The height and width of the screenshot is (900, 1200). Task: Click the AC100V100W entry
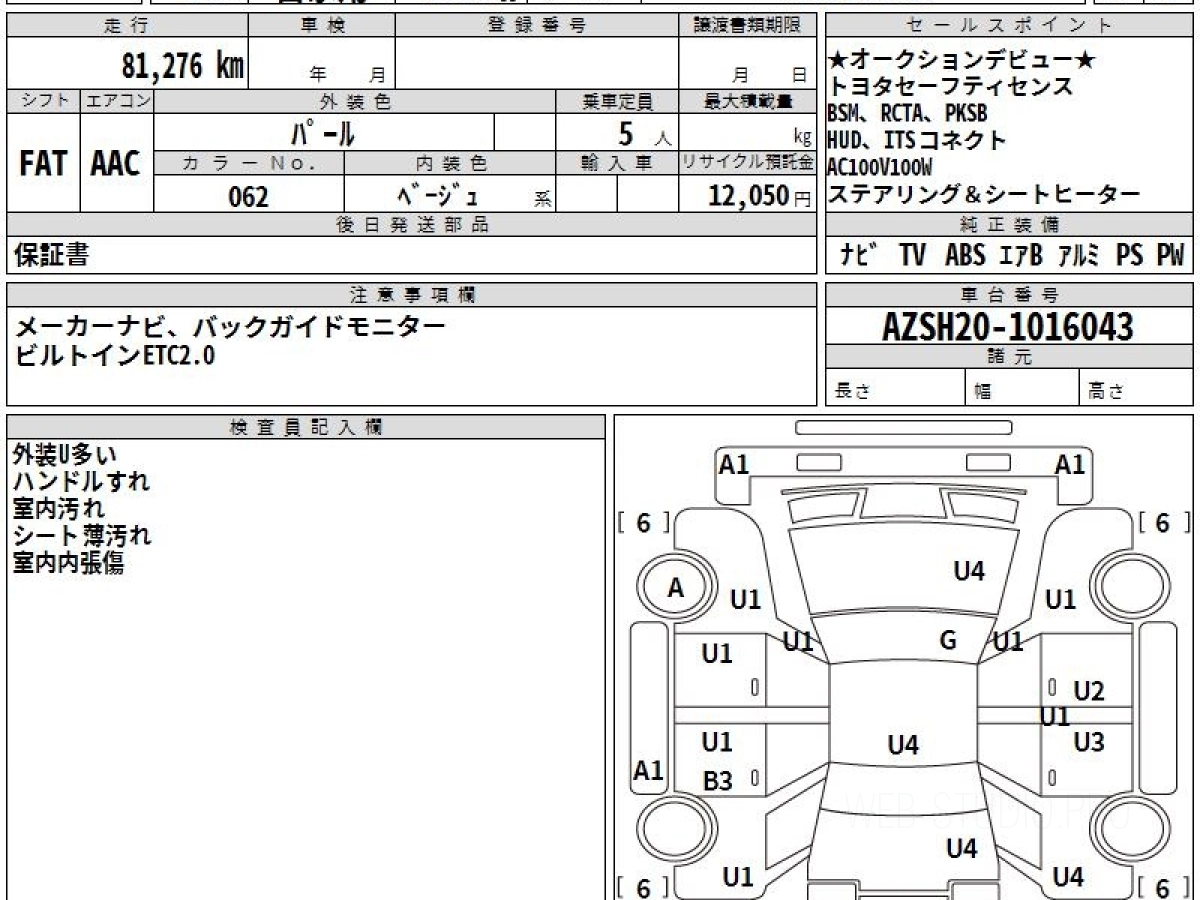(x=880, y=167)
